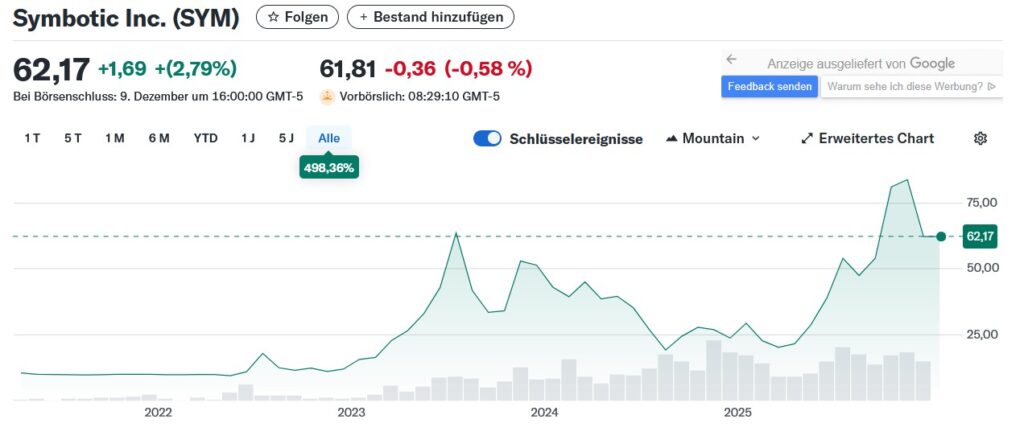Click the 2024 x-axis label
This screenshot has height=448, width=1024.
(544, 413)
